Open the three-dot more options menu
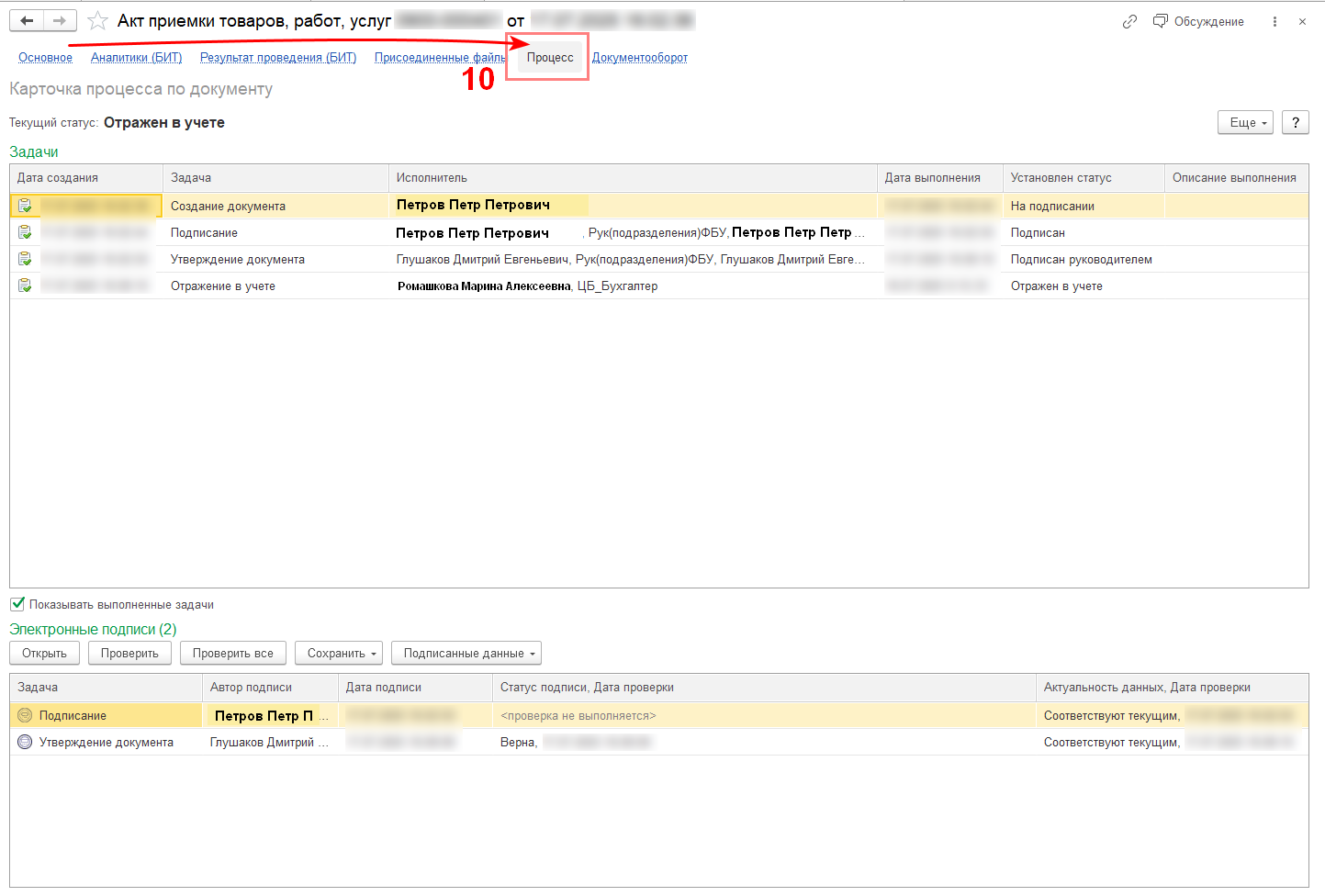Image resolution: width=1325 pixels, height=896 pixels. pos(1274,21)
